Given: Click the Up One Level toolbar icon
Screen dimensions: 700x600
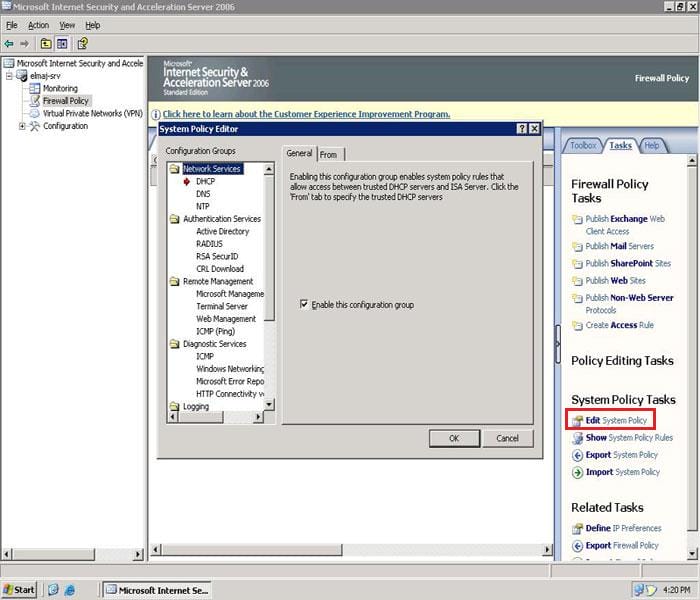Looking at the screenshot, I should pyautogui.click(x=46, y=44).
